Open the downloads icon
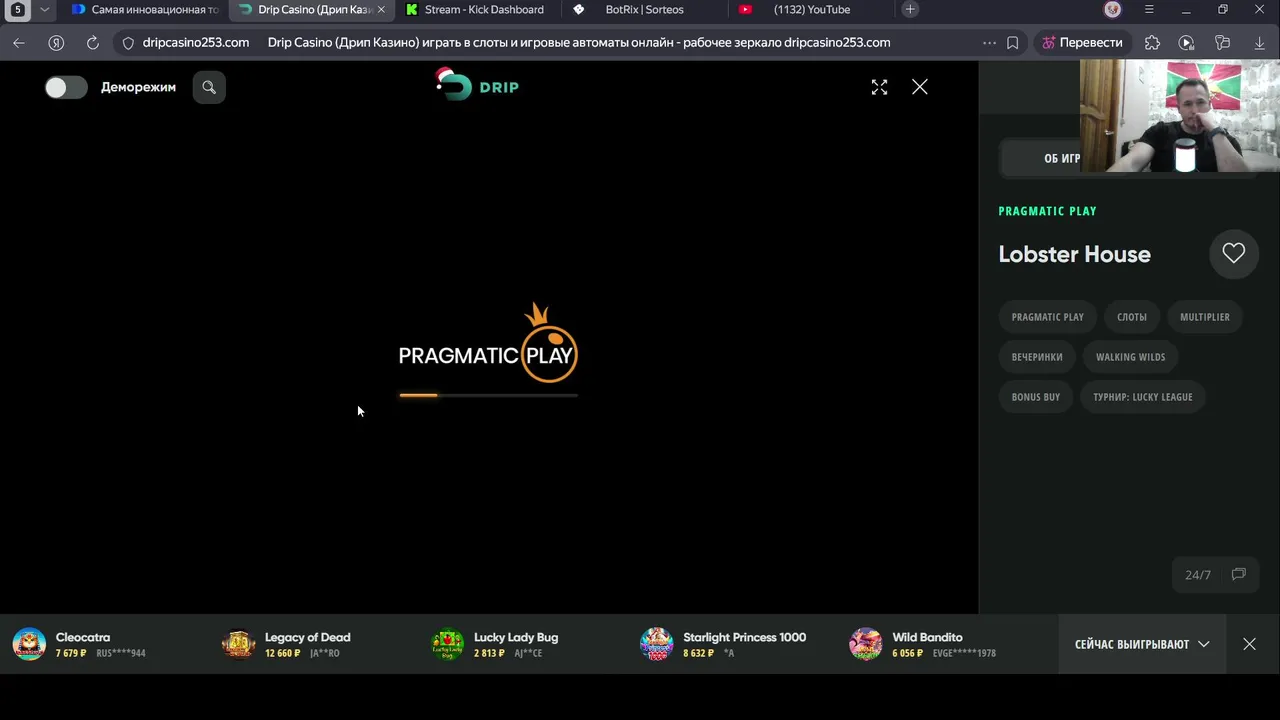The height and width of the screenshot is (720, 1280). [1259, 43]
